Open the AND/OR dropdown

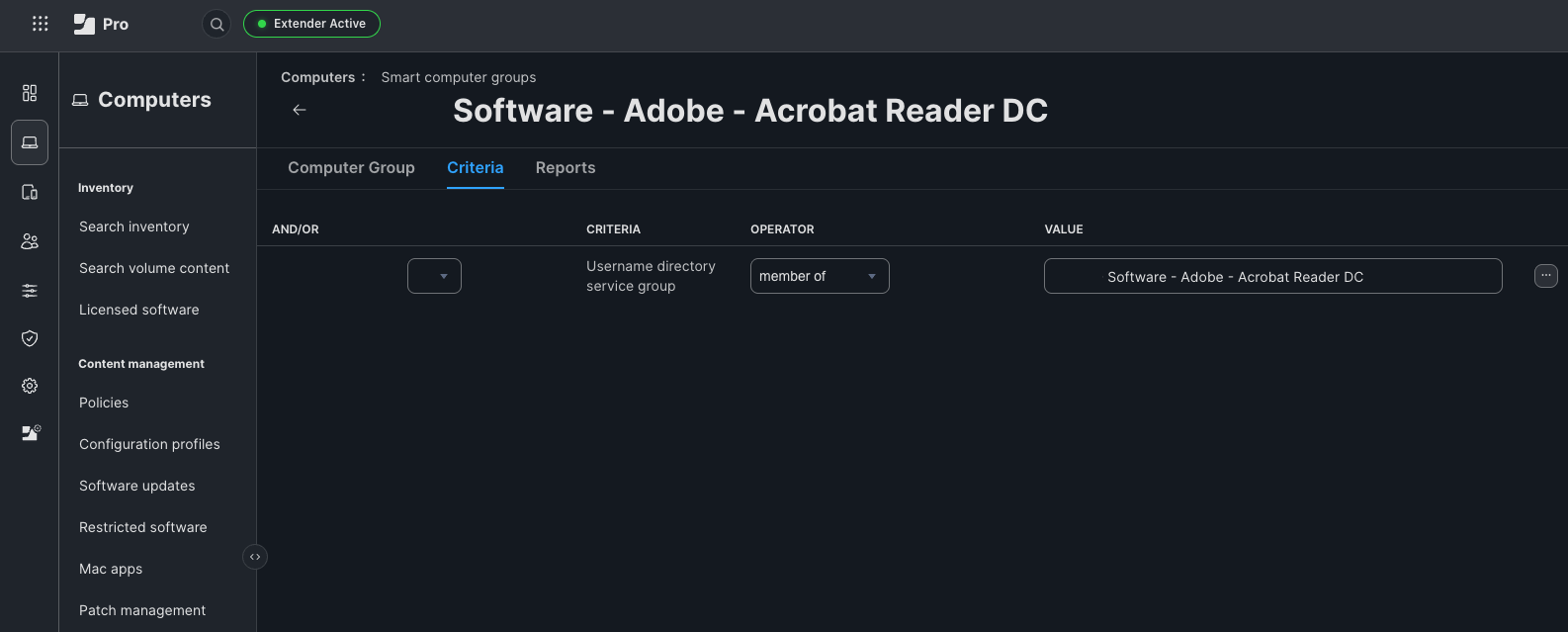coord(434,276)
